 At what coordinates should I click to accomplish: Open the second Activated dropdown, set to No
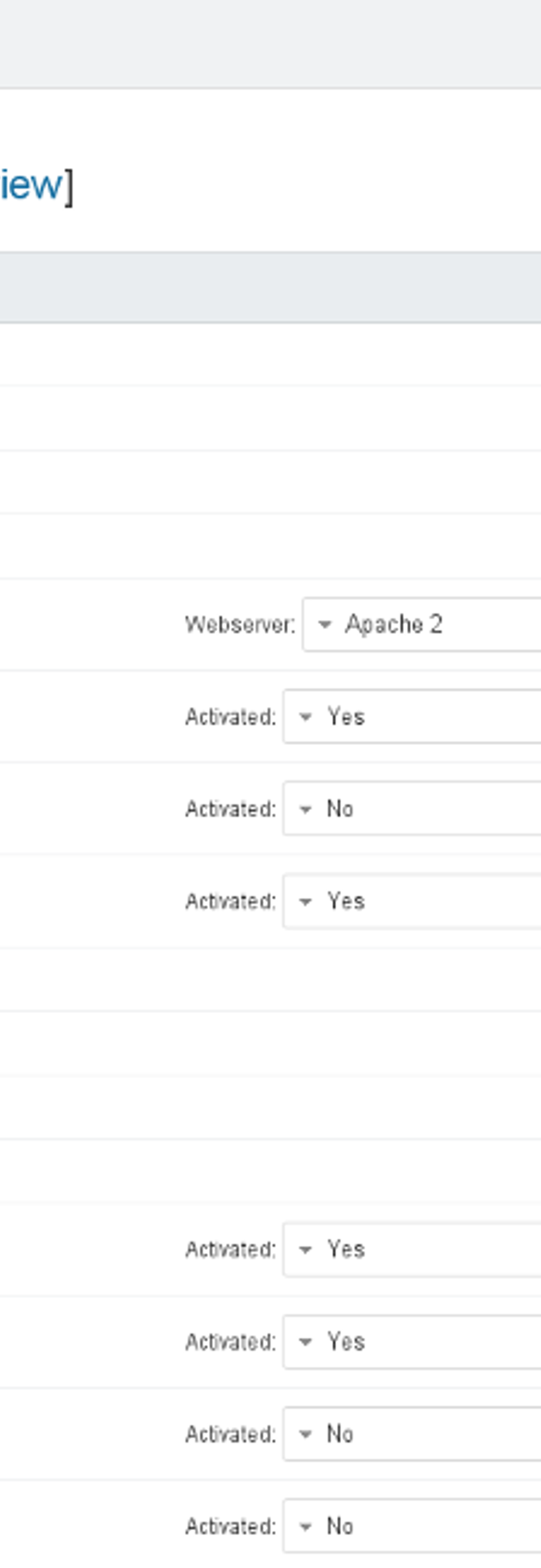411,809
